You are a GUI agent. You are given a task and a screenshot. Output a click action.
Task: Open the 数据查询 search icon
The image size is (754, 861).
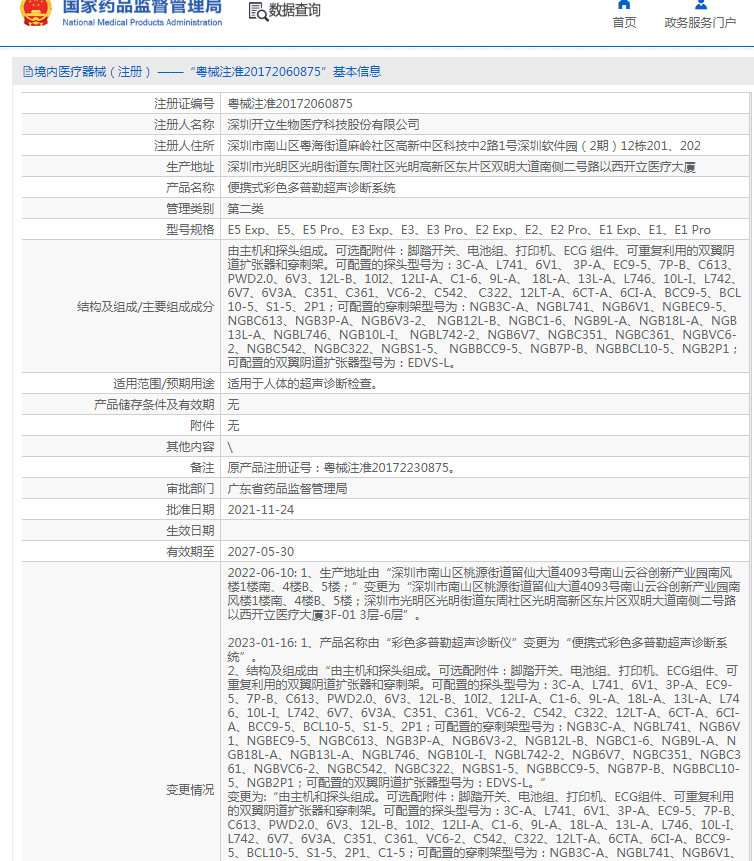[x=258, y=11]
